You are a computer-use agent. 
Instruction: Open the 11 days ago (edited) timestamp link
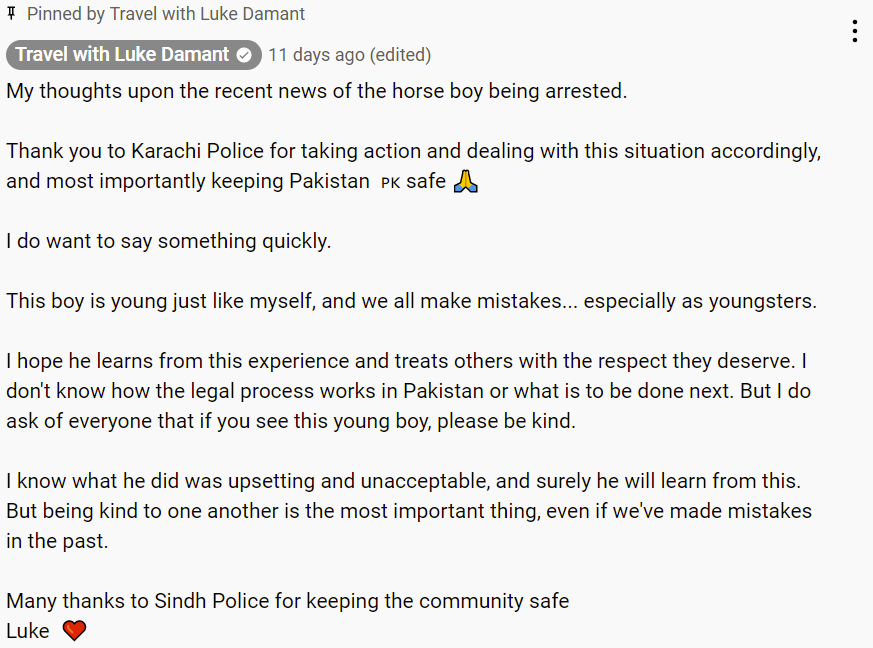pos(350,55)
